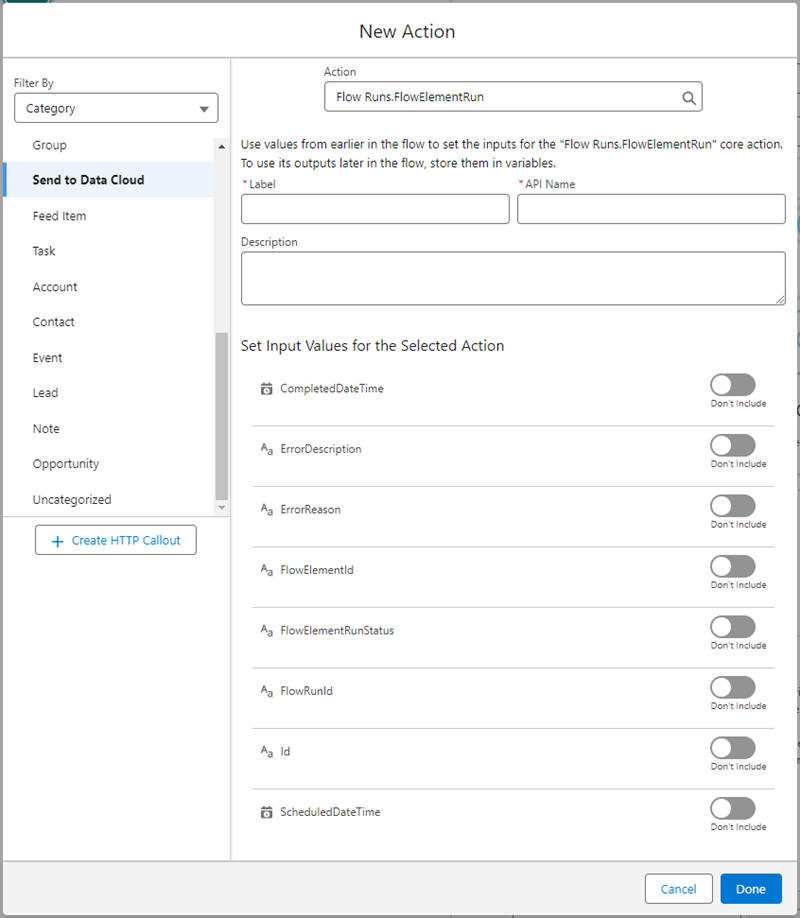The height and width of the screenshot is (918, 800).
Task: Click the search magnifier icon in Action field
Action: (x=687, y=96)
